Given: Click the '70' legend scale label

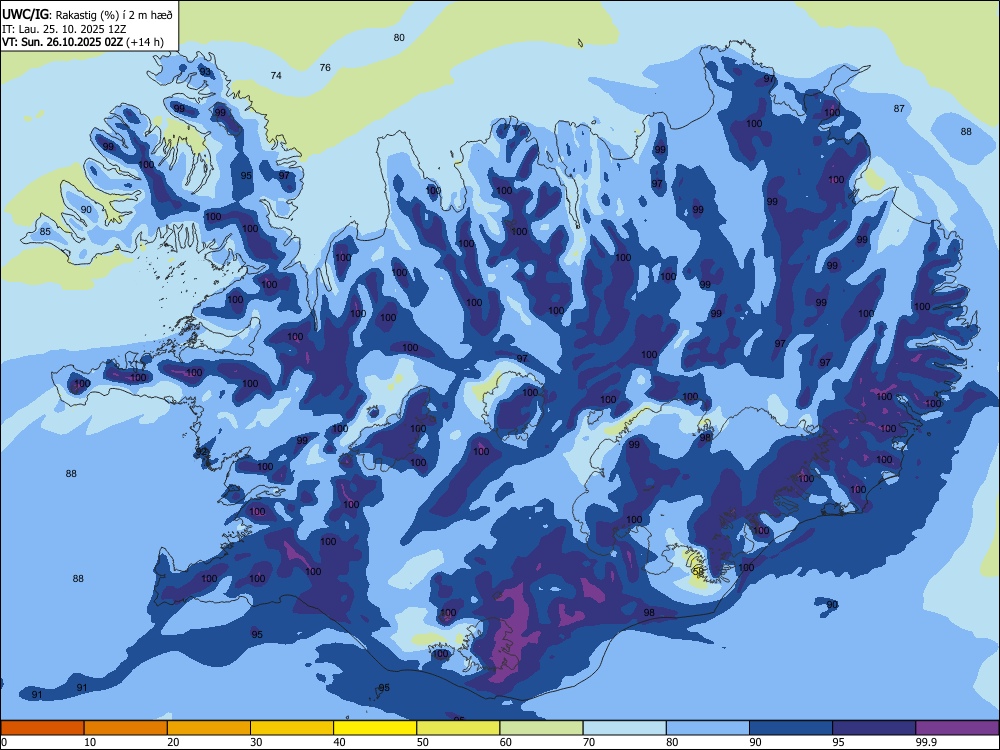Looking at the screenshot, I should pyautogui.click(x=589, y=742).
